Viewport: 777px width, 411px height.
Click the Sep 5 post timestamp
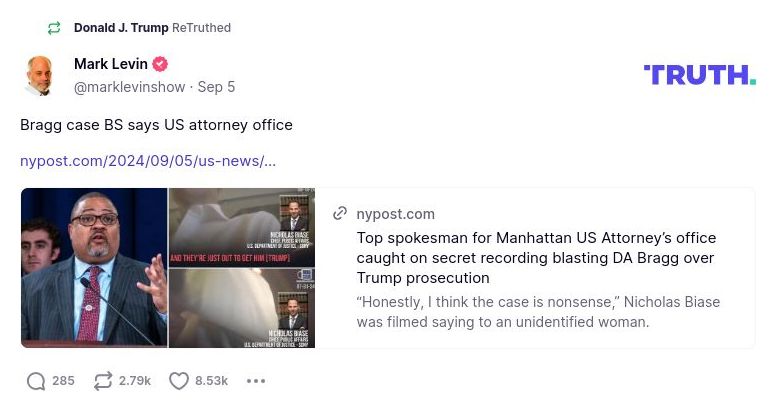click(x=216, y=87)
